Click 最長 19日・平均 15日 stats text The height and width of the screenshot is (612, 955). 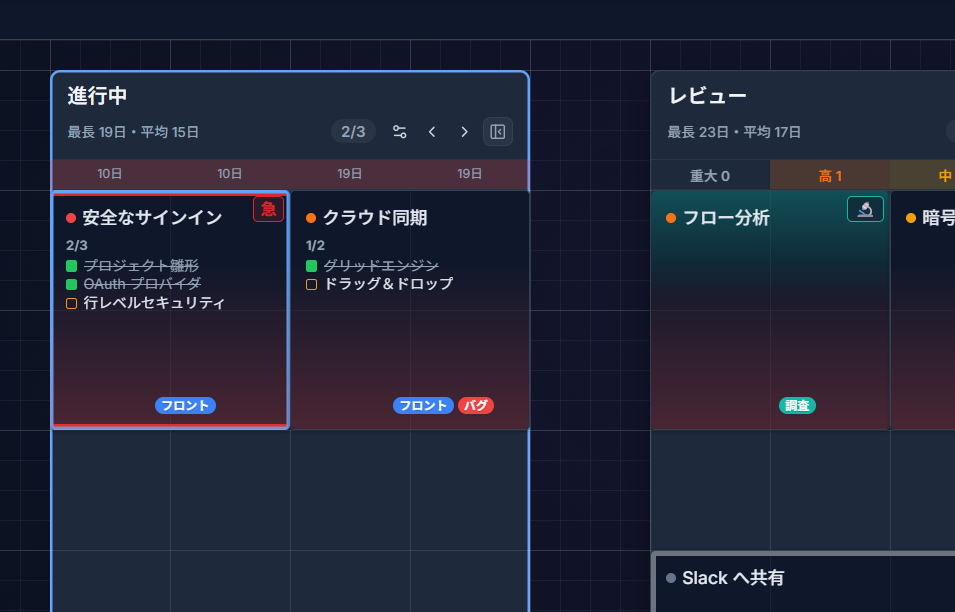coord(133,132)
